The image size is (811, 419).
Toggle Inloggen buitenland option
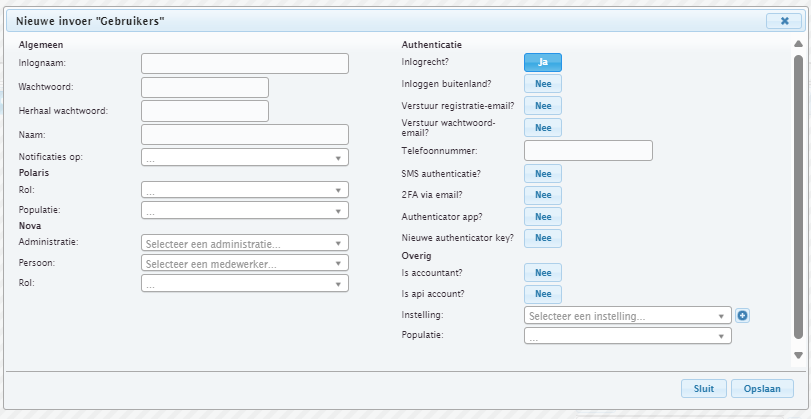[x=543, y=84]
